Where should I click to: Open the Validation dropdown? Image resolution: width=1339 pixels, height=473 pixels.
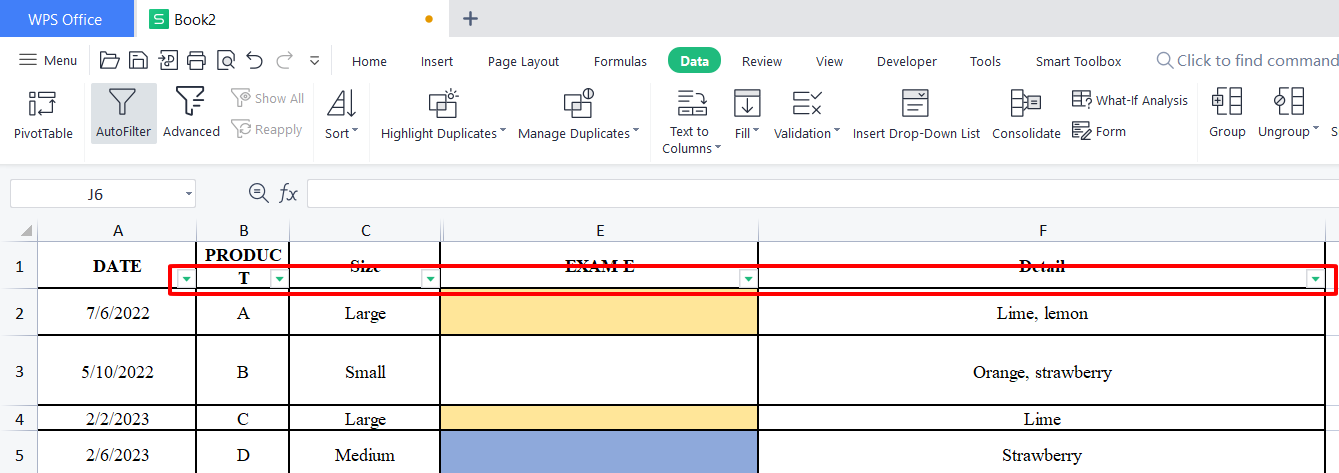807,114
